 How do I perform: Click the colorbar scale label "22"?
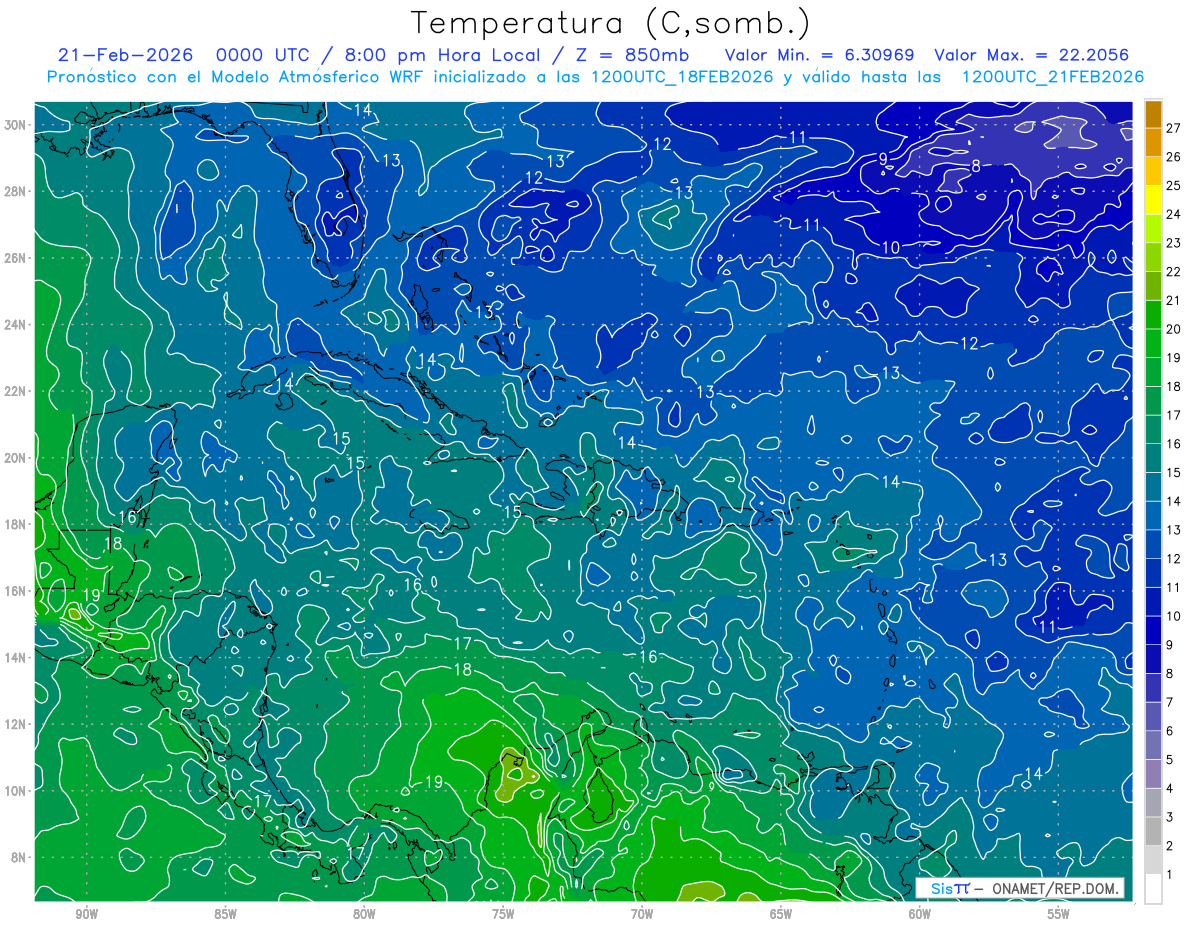coord(1173,272)
